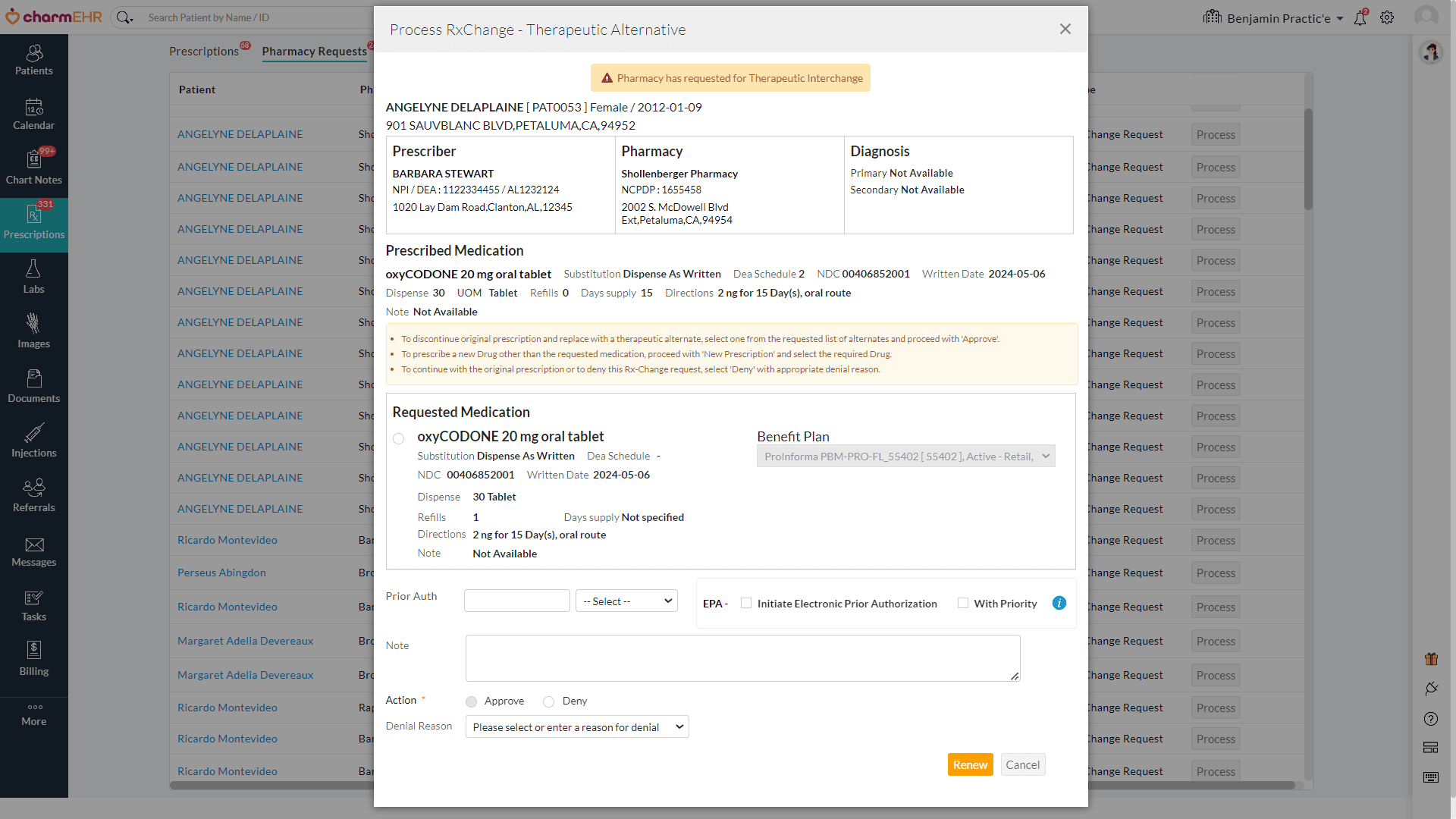1456x819 pixels.
Task: Type a note in the Note field
Action: point(742,657)
